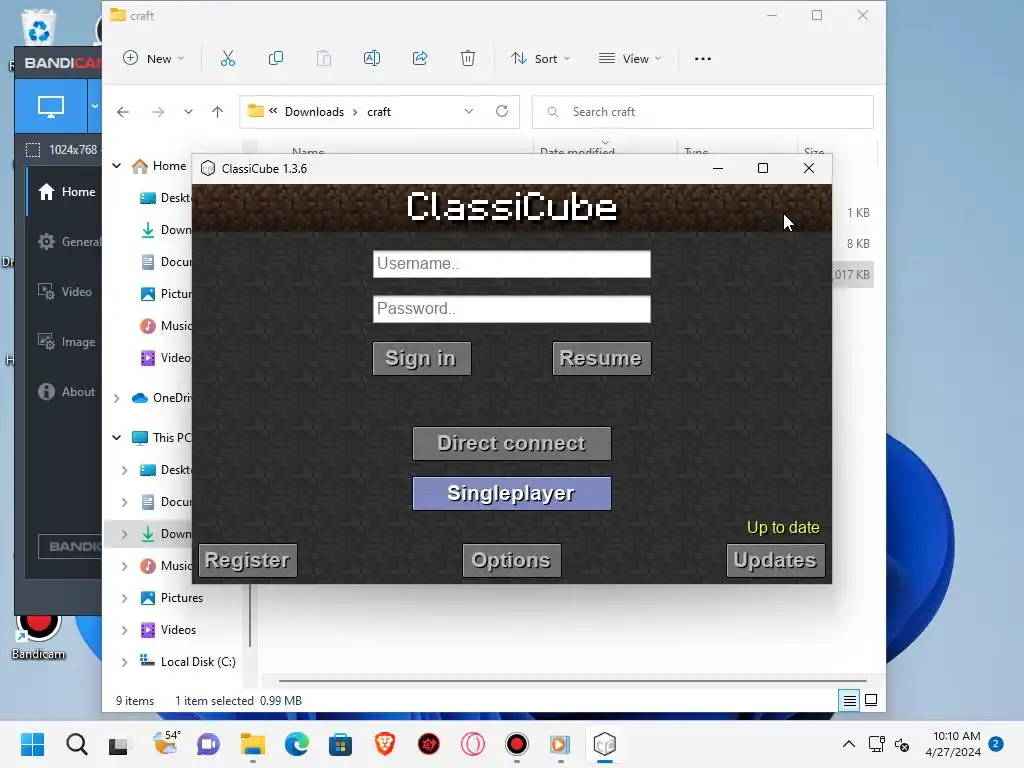Image resolution: width=1024 pixels, height=768 pixels.
Task: Open Bandicam desktop shortcut
Action: tap(39, 635)
